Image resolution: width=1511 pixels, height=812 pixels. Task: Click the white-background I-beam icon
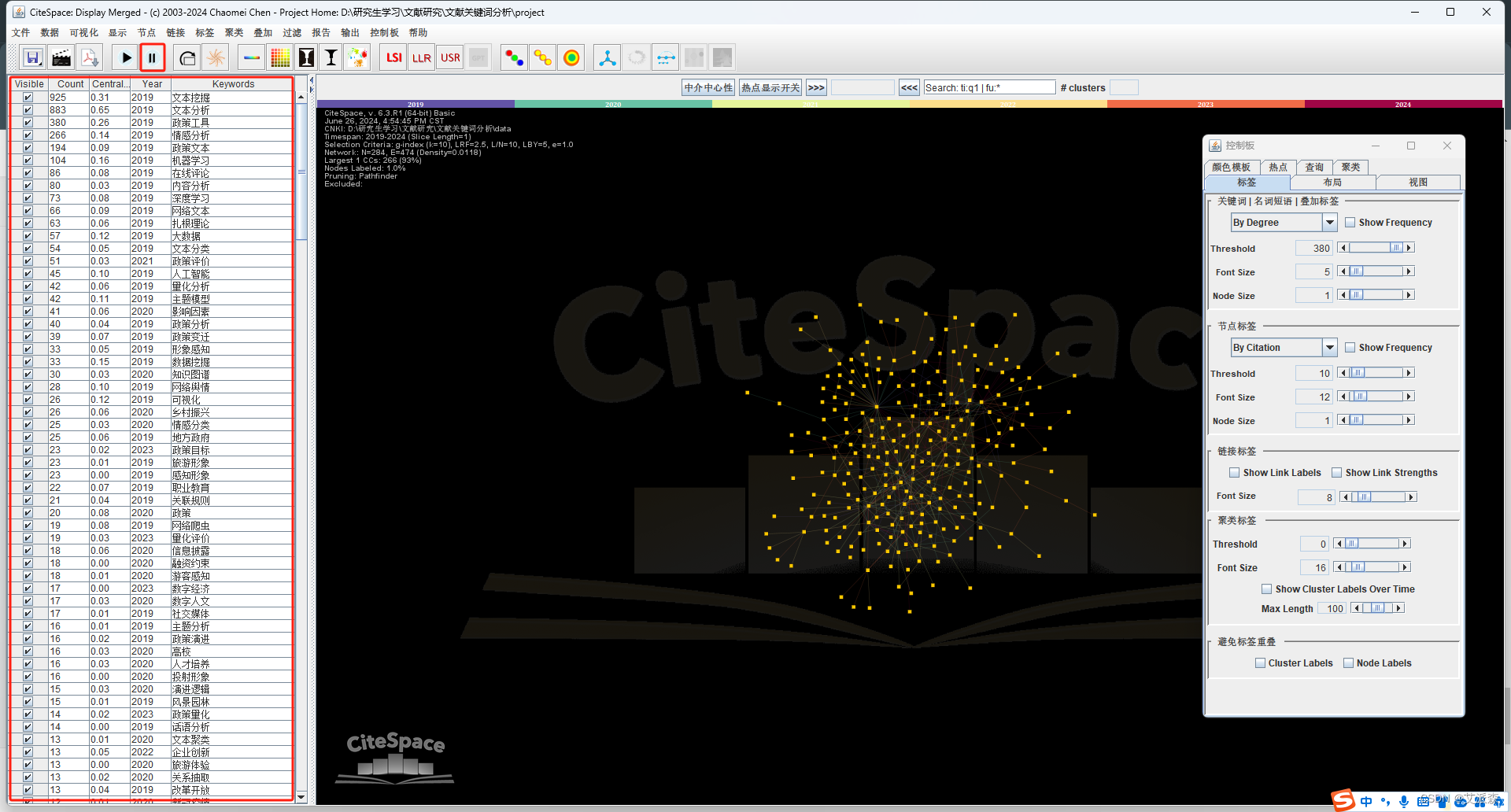331,57
